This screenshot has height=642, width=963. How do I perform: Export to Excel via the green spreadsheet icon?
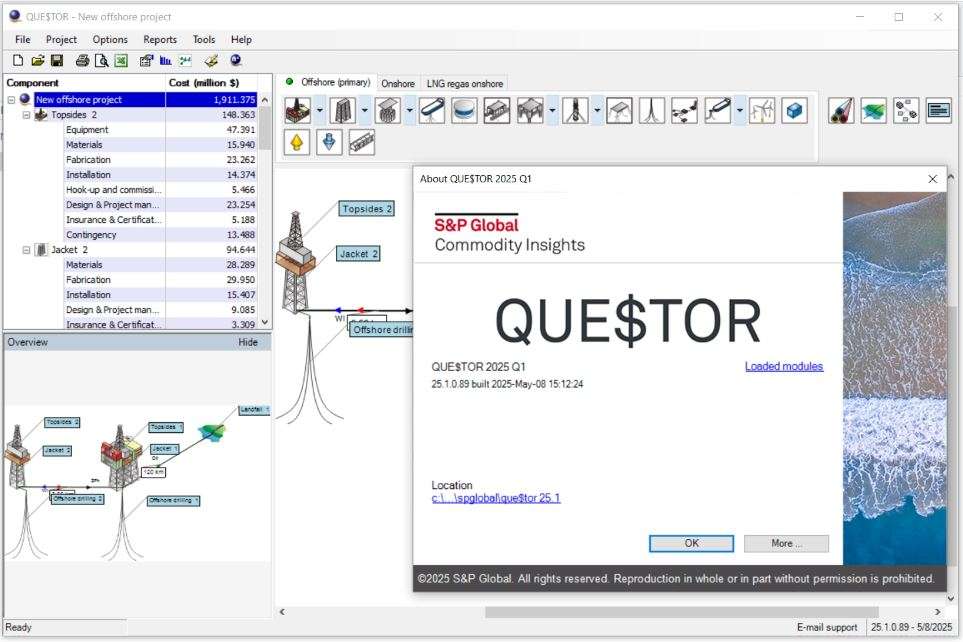(x=120, y=61)
